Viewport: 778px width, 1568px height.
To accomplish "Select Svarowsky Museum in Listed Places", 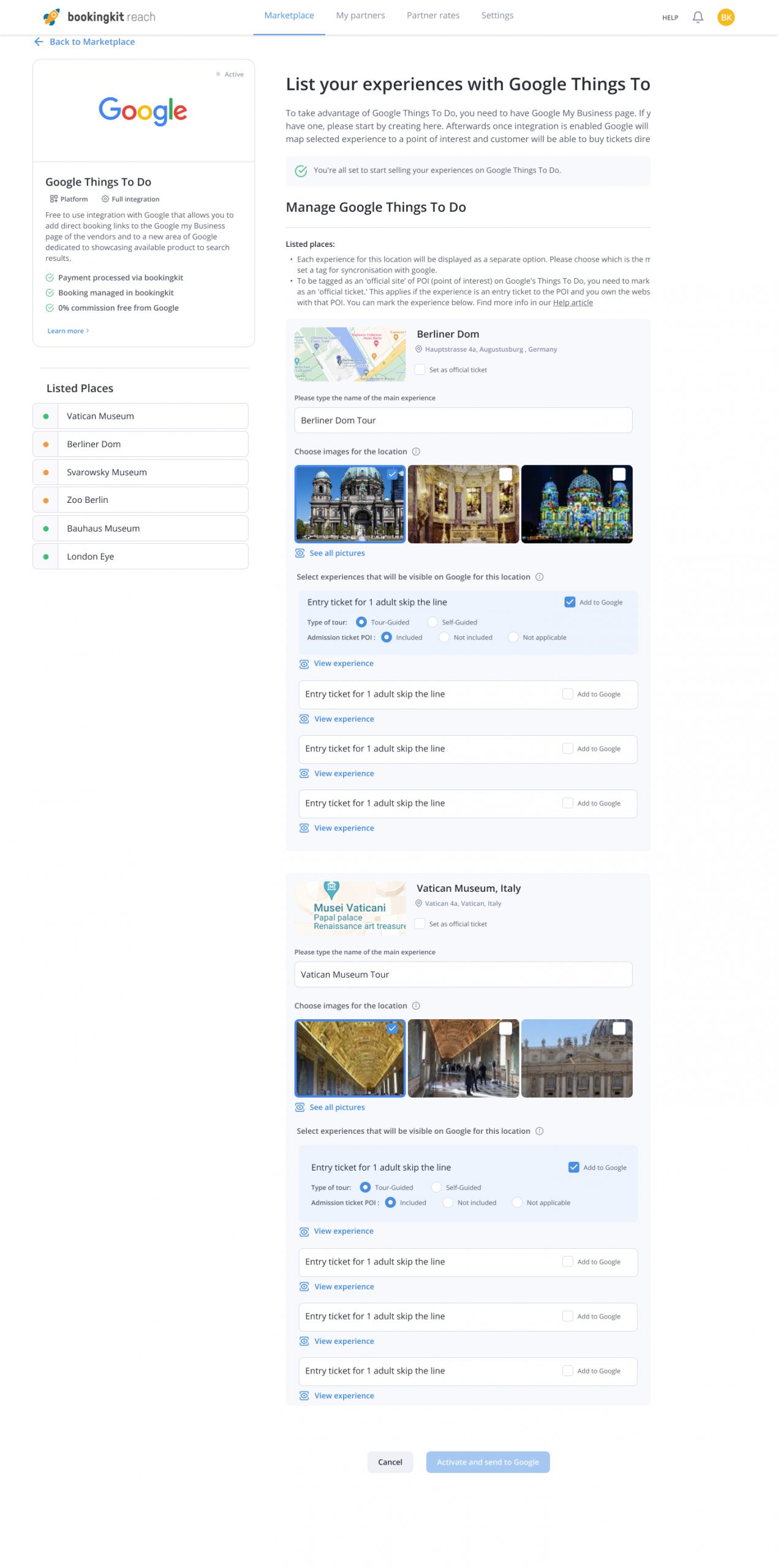I will pos(140,472).
